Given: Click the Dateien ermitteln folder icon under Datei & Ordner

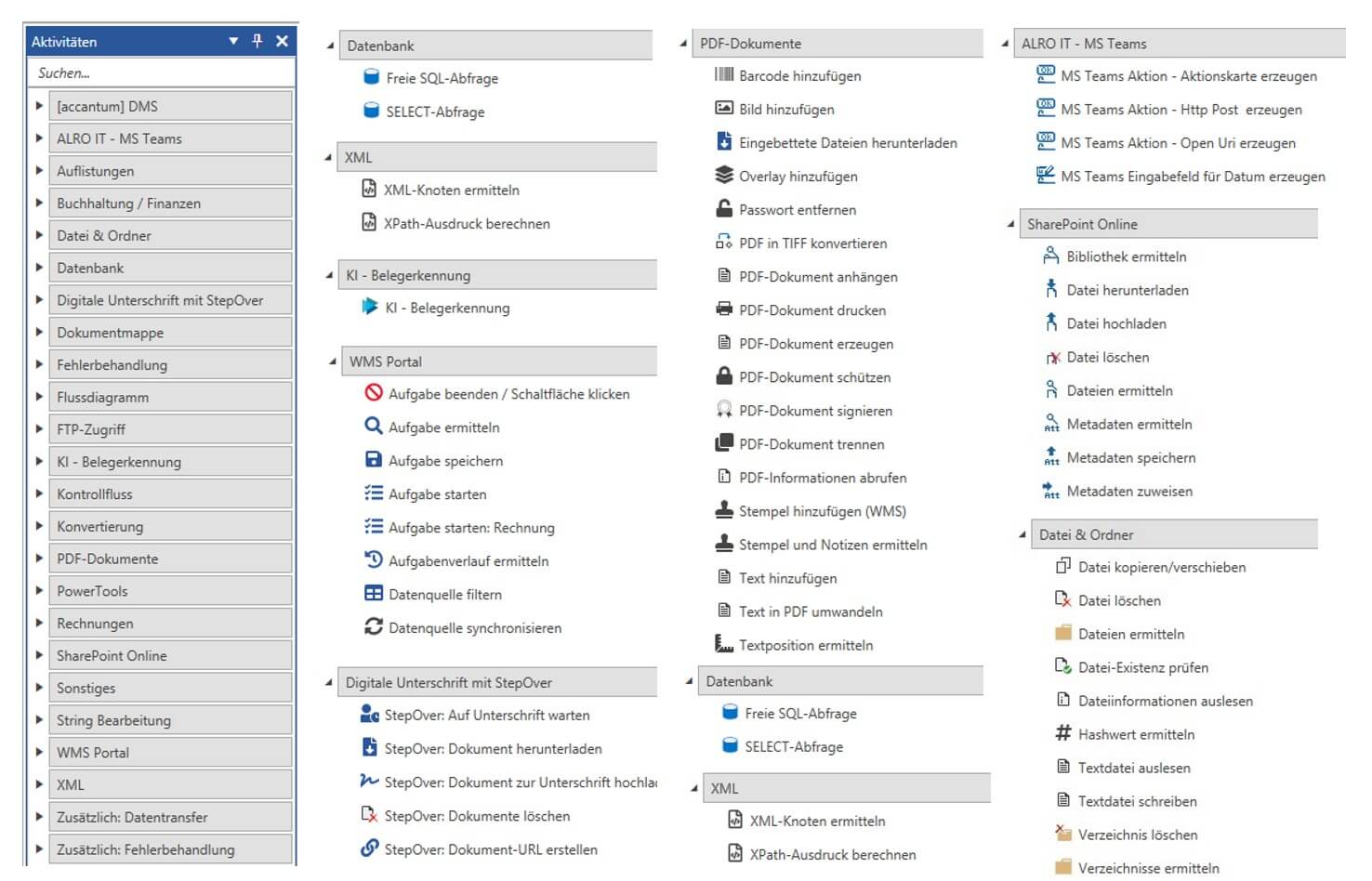Looking at the screenshot, I should coord(1063,633).
